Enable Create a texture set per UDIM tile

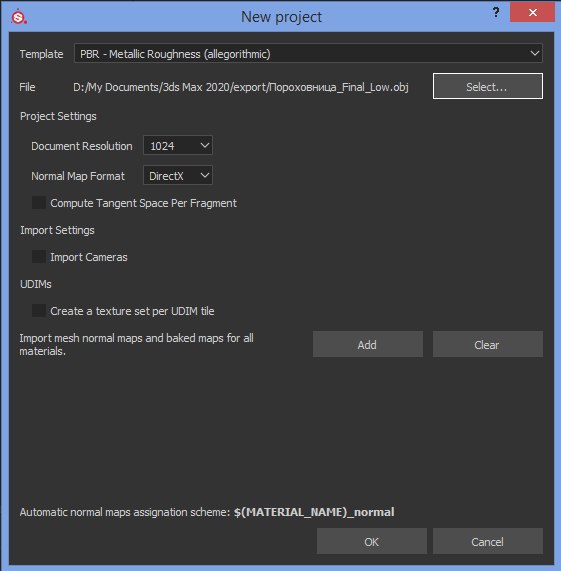[39, 311]
